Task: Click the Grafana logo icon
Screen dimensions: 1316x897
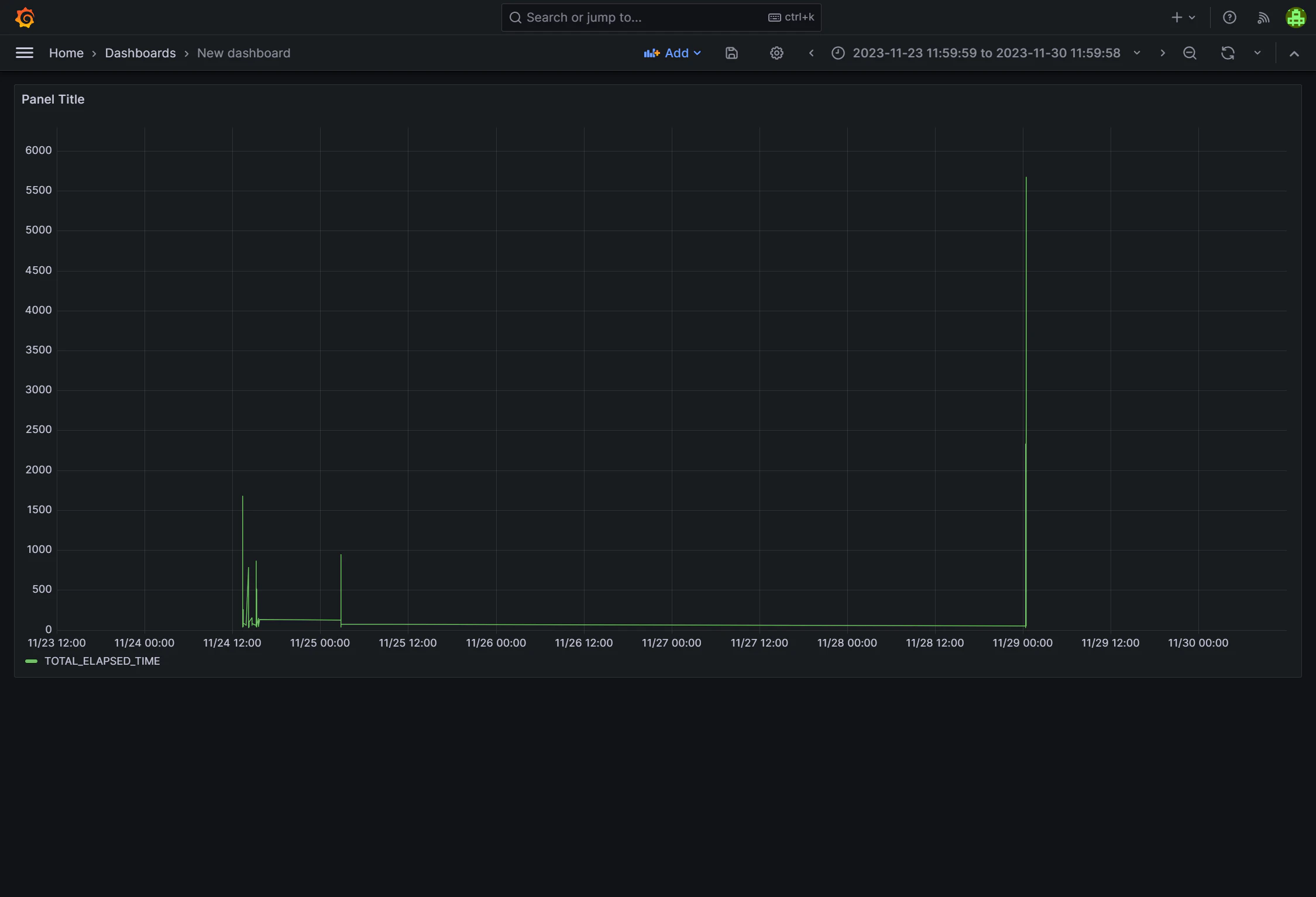Action: [25, 18]
